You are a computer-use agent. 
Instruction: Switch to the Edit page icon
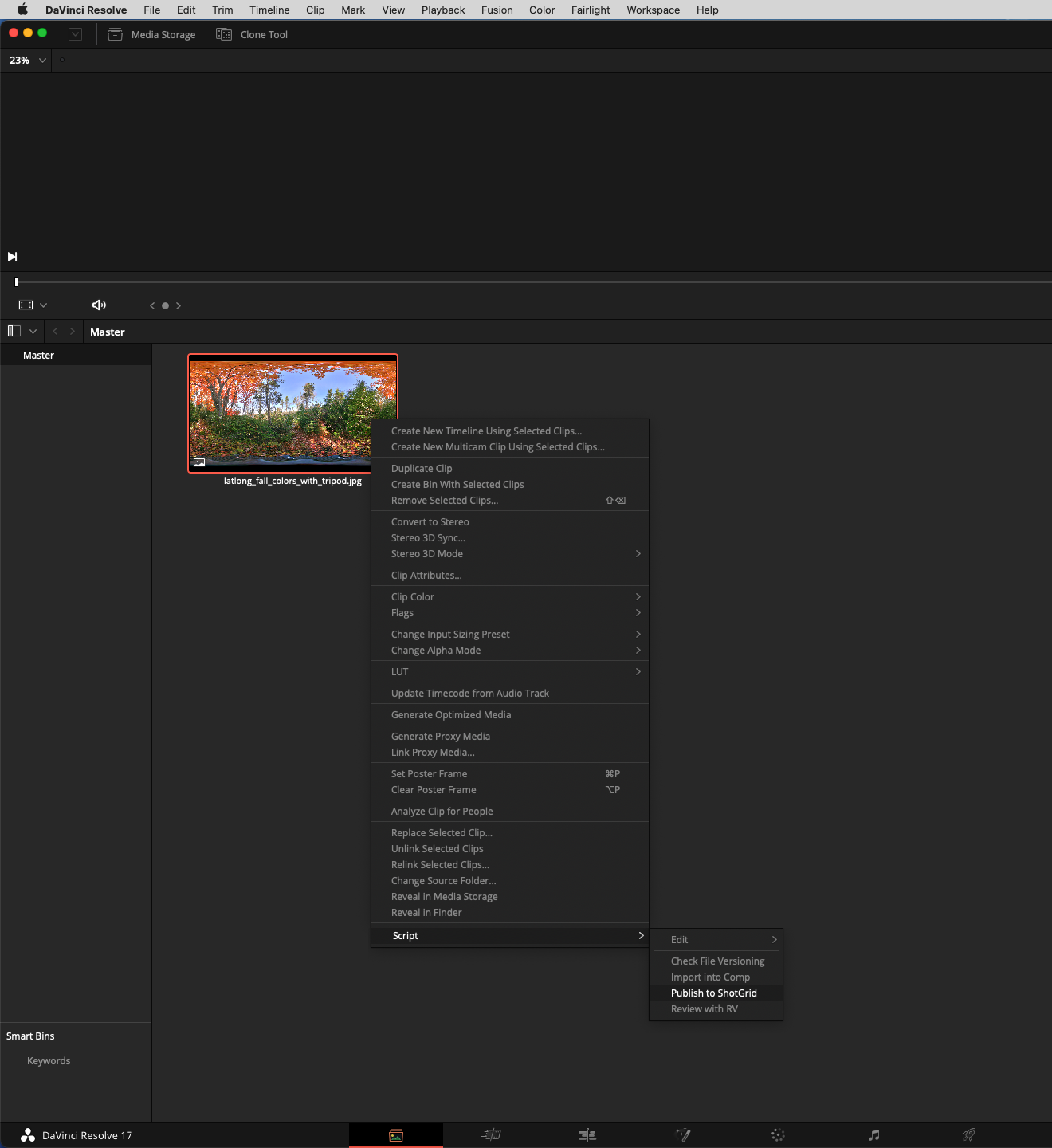[587, 1135]
